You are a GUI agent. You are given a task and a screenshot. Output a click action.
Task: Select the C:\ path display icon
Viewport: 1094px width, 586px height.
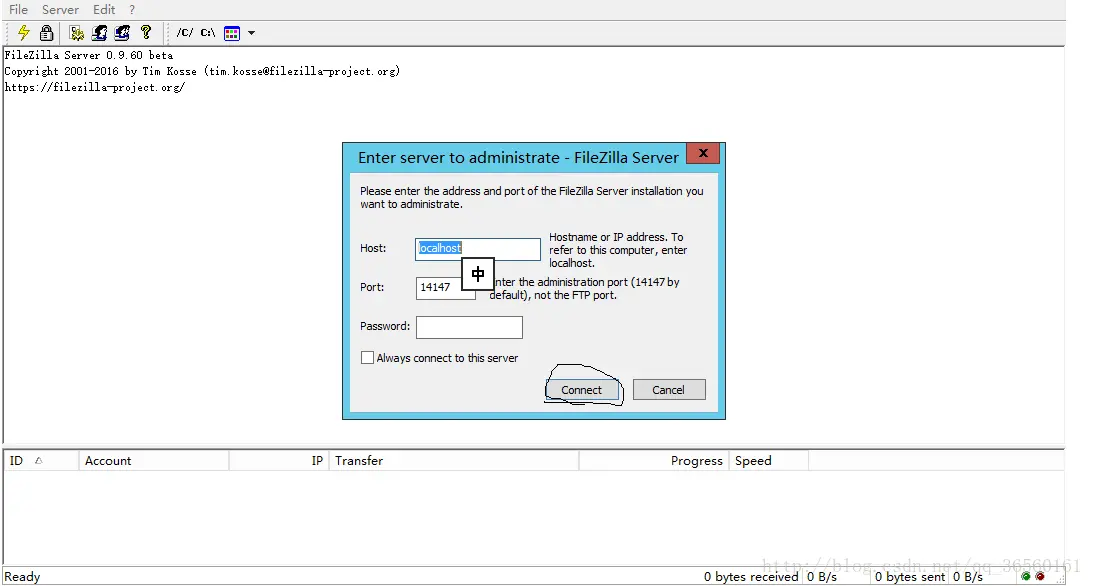(x=208, y=33)
